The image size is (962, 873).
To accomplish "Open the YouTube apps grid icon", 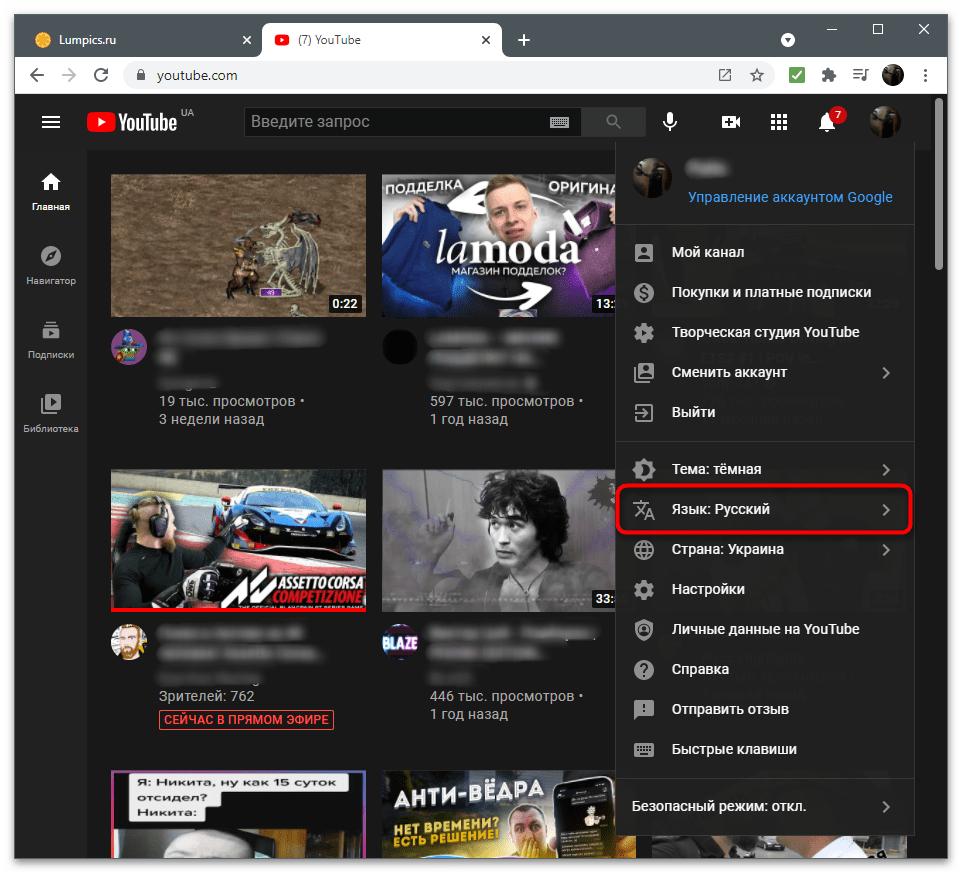I will pos(779,122).
